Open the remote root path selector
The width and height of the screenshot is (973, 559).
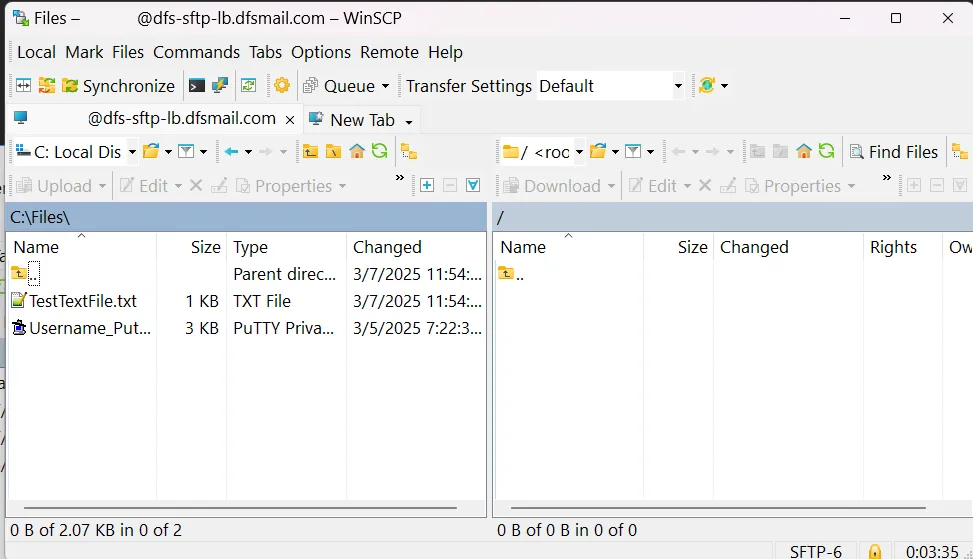pyautogui.click(x=543, y=152)
